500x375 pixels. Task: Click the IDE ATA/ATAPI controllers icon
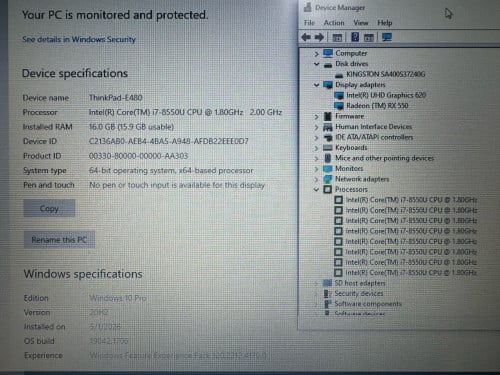click(x=328, y=137)
